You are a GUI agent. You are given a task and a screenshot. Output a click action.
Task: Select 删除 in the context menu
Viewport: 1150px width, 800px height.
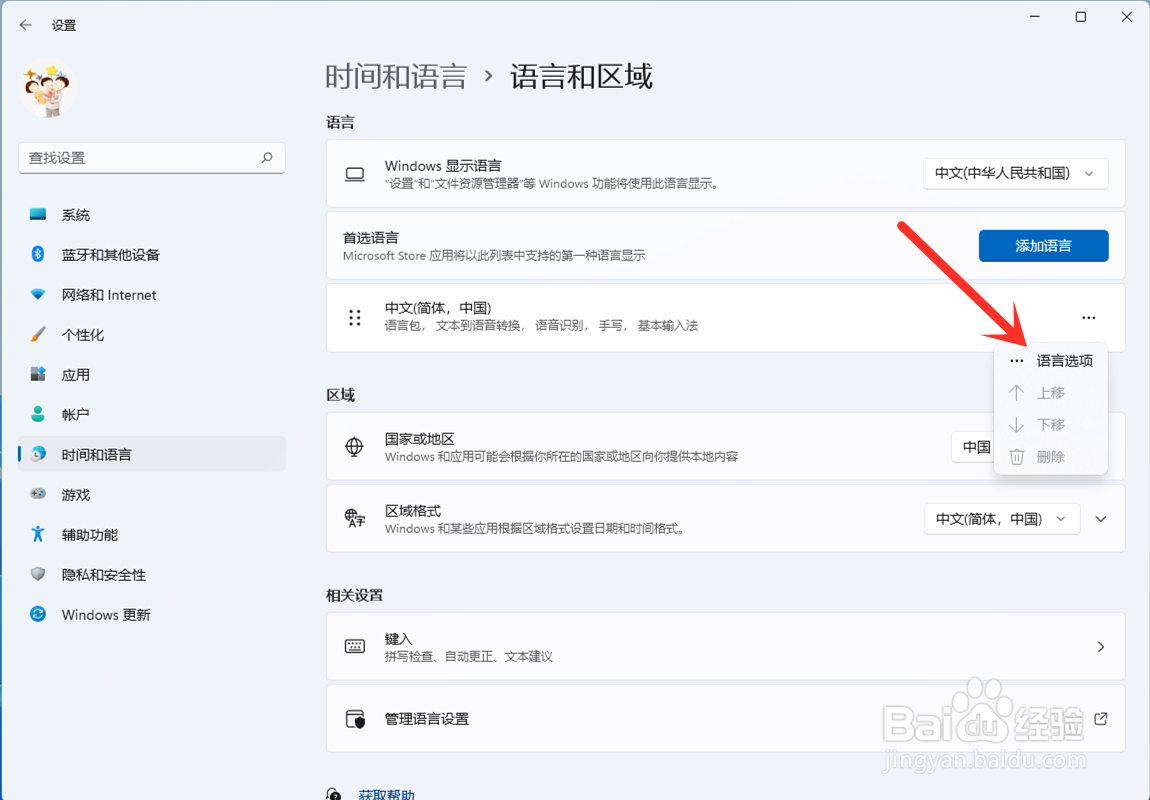[x=1050, y=457]
